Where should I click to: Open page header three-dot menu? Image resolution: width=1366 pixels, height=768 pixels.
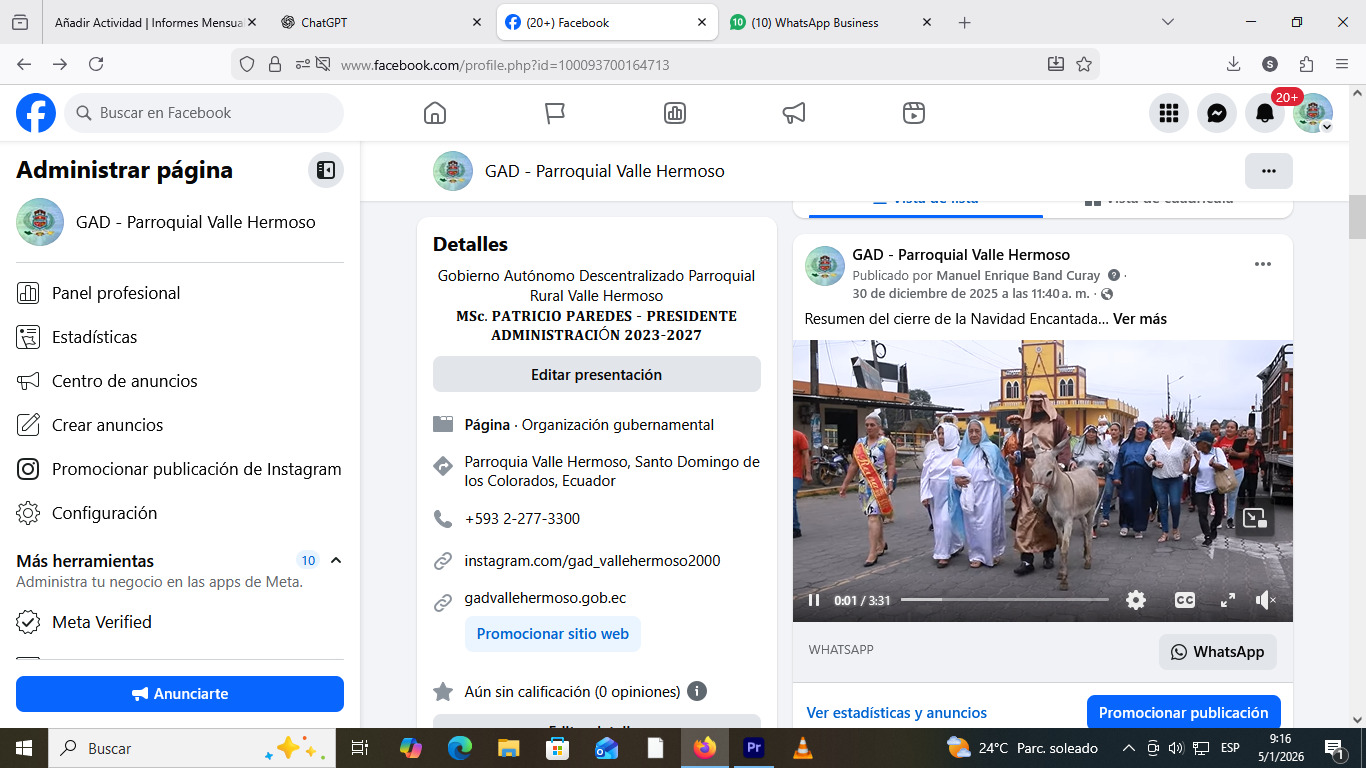pos(1268,171)
